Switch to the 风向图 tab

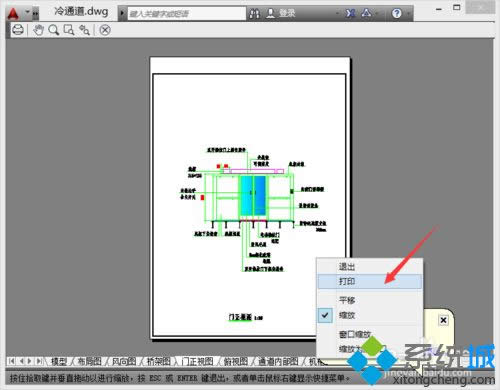pos(124,361)
